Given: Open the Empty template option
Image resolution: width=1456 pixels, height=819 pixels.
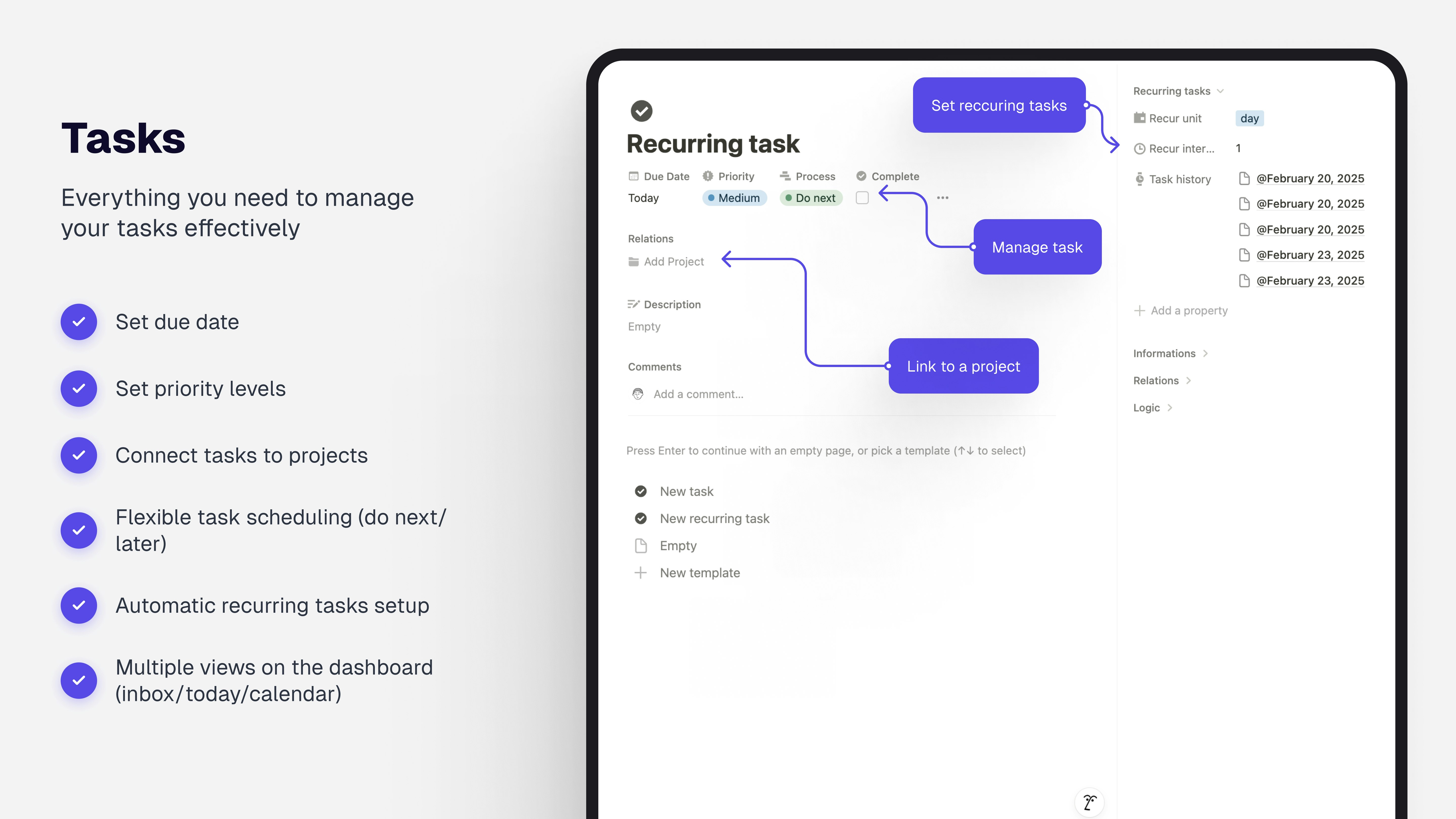Looking at the screenshot, I should [x=678, y=545].
